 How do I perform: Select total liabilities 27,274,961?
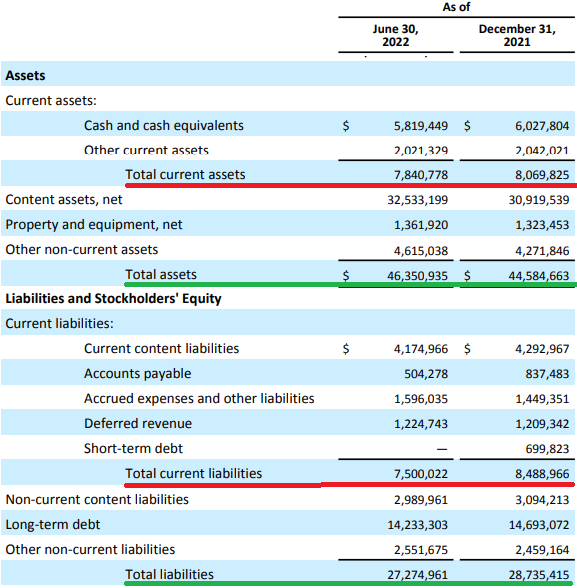coord(418,575)
